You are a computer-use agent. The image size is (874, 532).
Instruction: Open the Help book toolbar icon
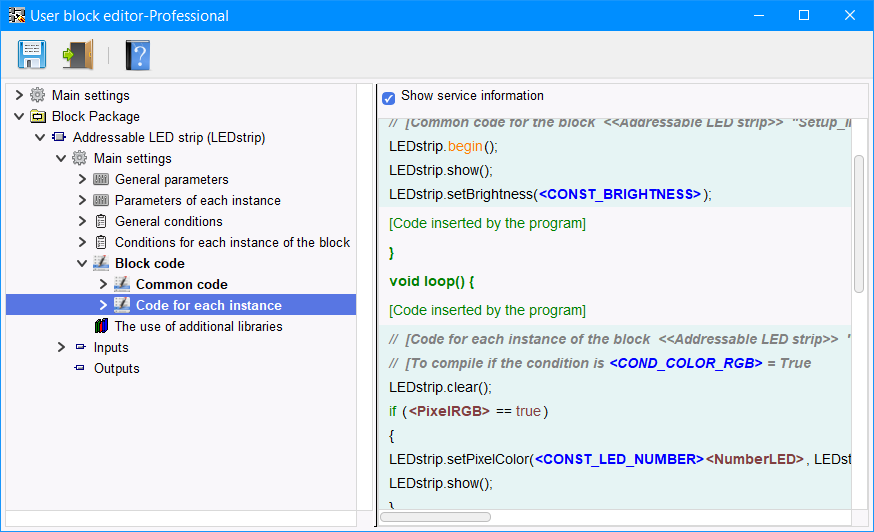[x=137, y=54]
